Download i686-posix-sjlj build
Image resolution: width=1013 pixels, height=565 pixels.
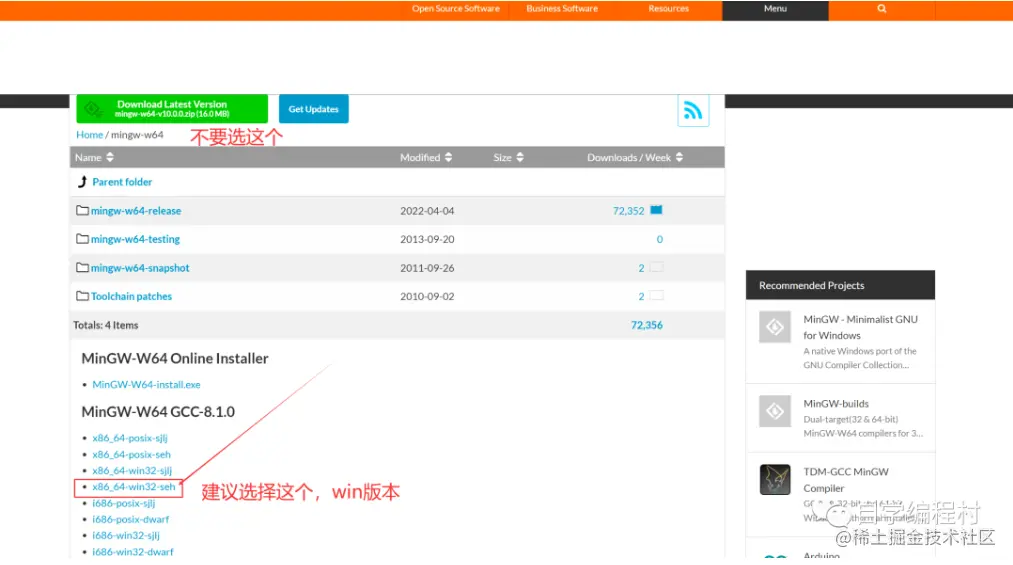tap(123, 503)
